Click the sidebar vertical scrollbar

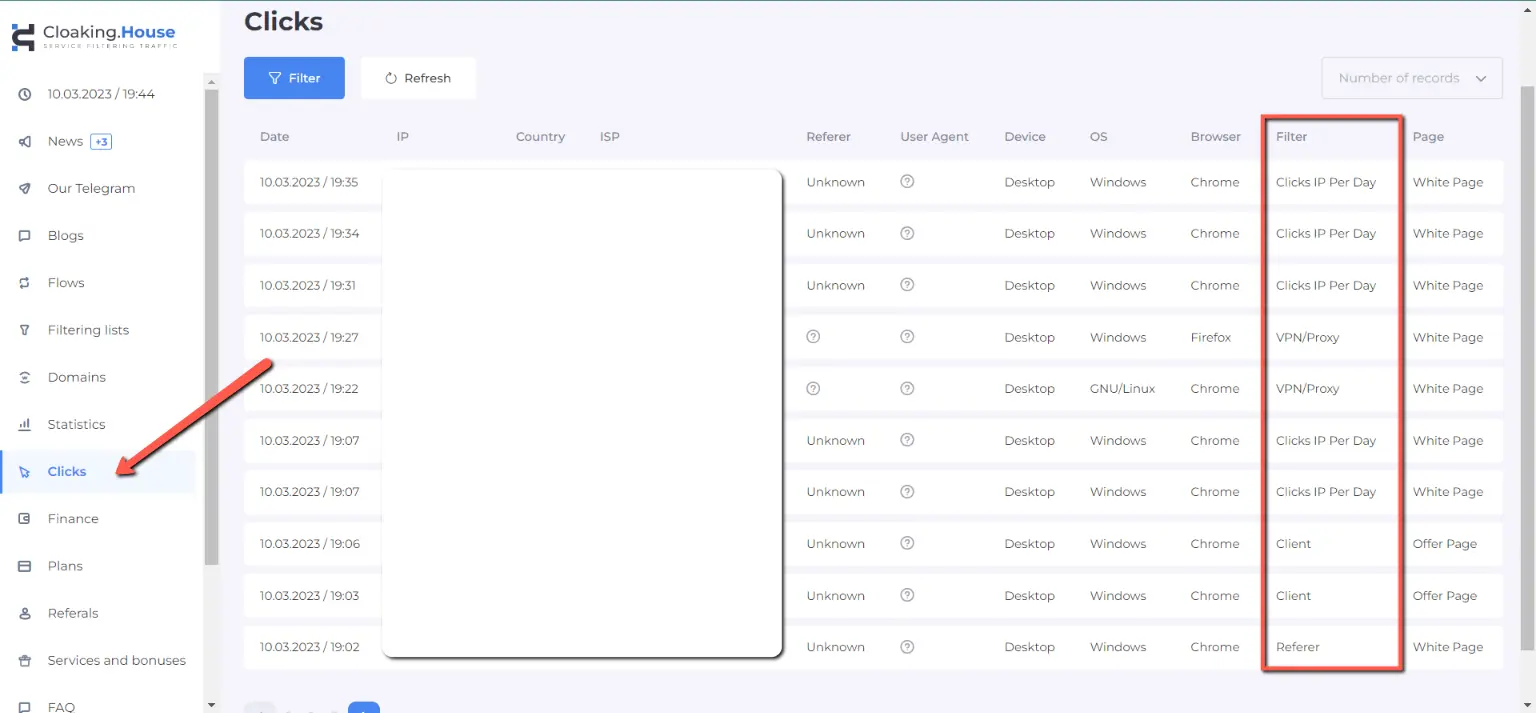pos(211,330)
